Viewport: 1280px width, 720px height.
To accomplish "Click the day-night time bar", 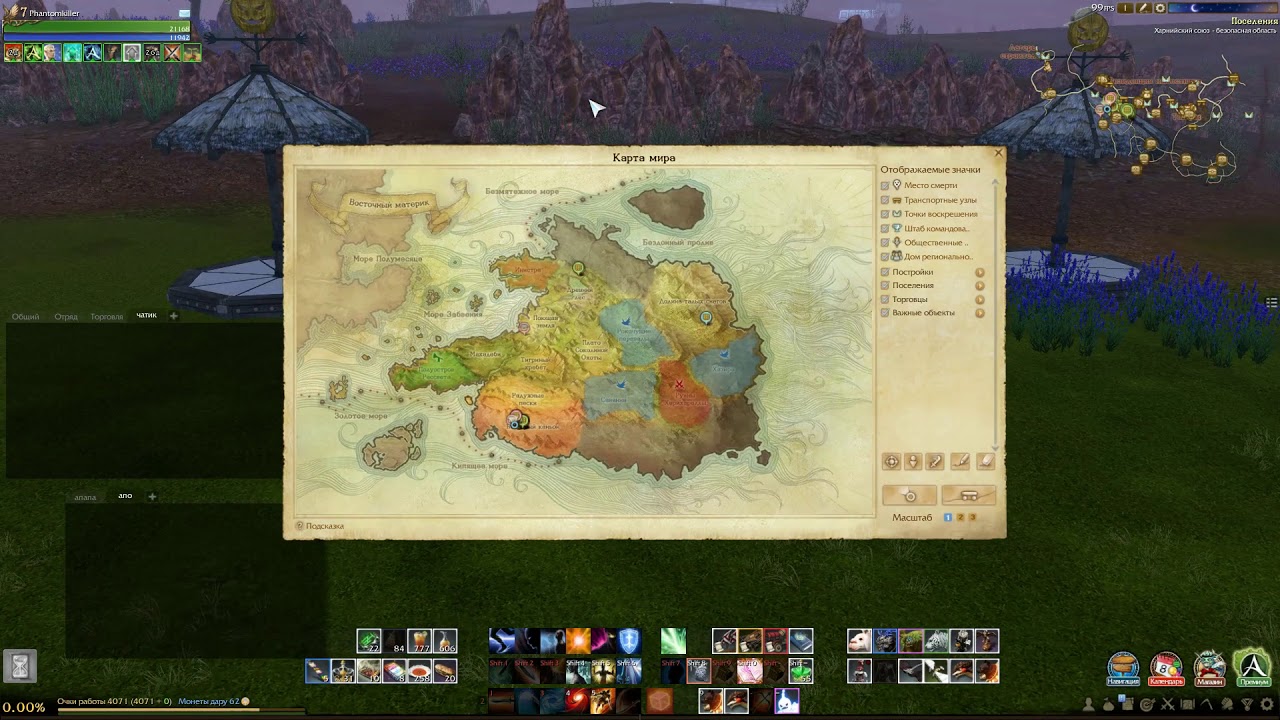I will click(x=1223, y=8).
